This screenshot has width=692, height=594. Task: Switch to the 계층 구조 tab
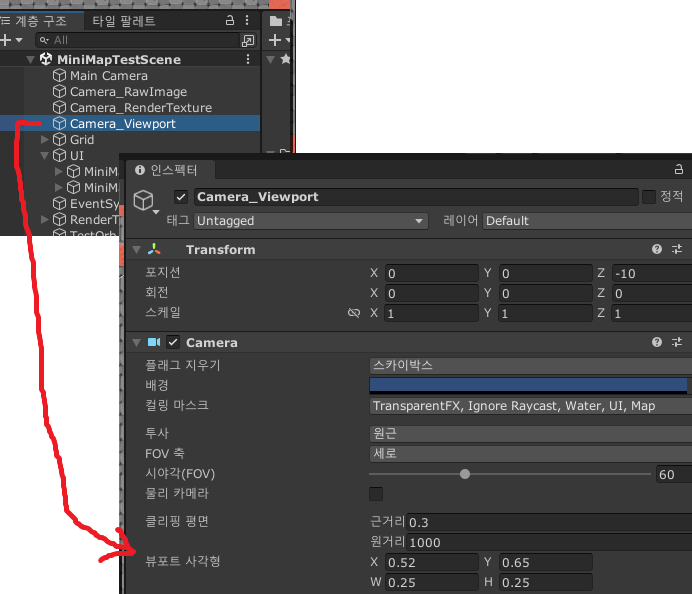[41, 21]
